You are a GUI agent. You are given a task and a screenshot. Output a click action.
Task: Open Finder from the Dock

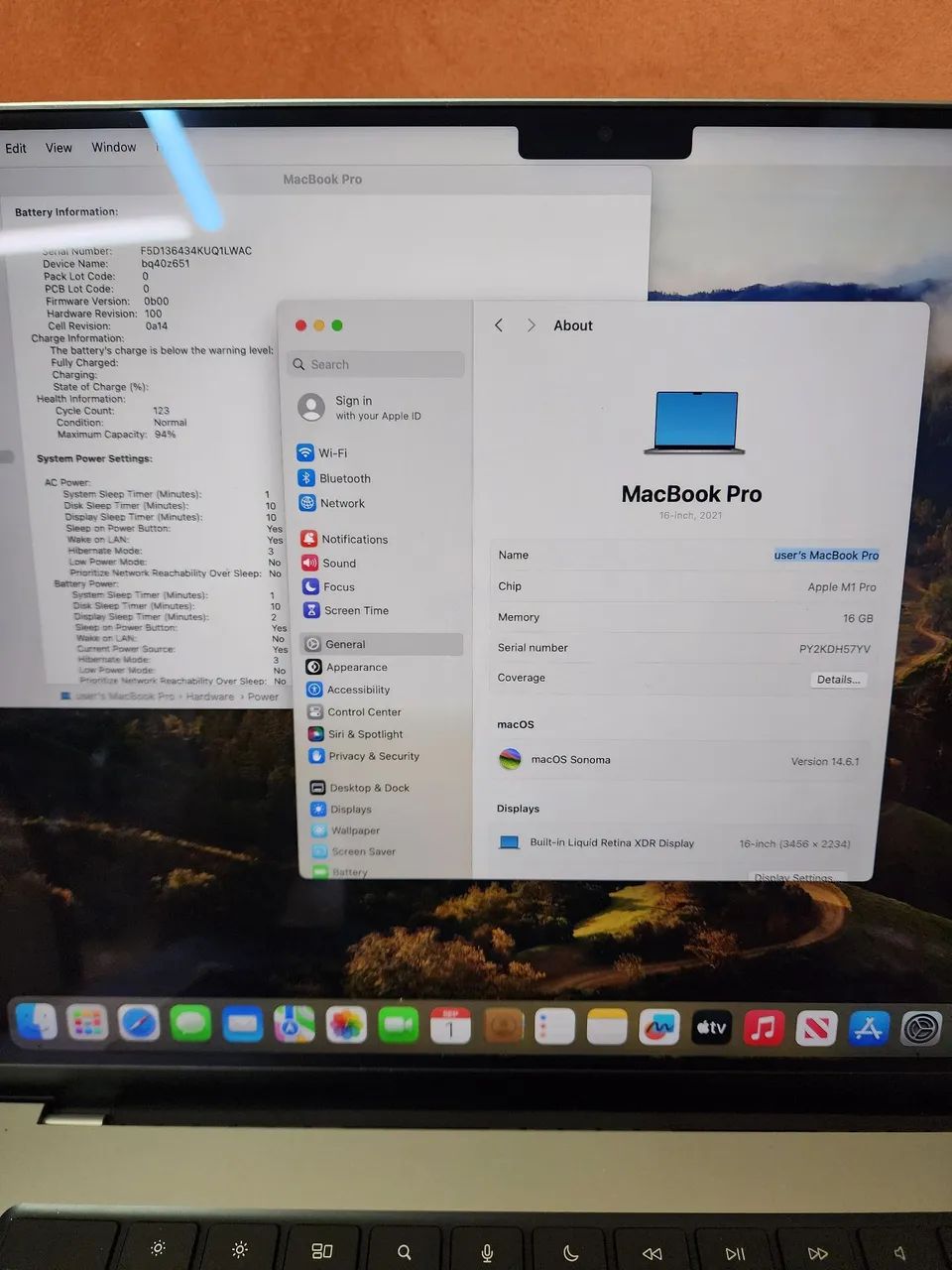click(37, 1022)
